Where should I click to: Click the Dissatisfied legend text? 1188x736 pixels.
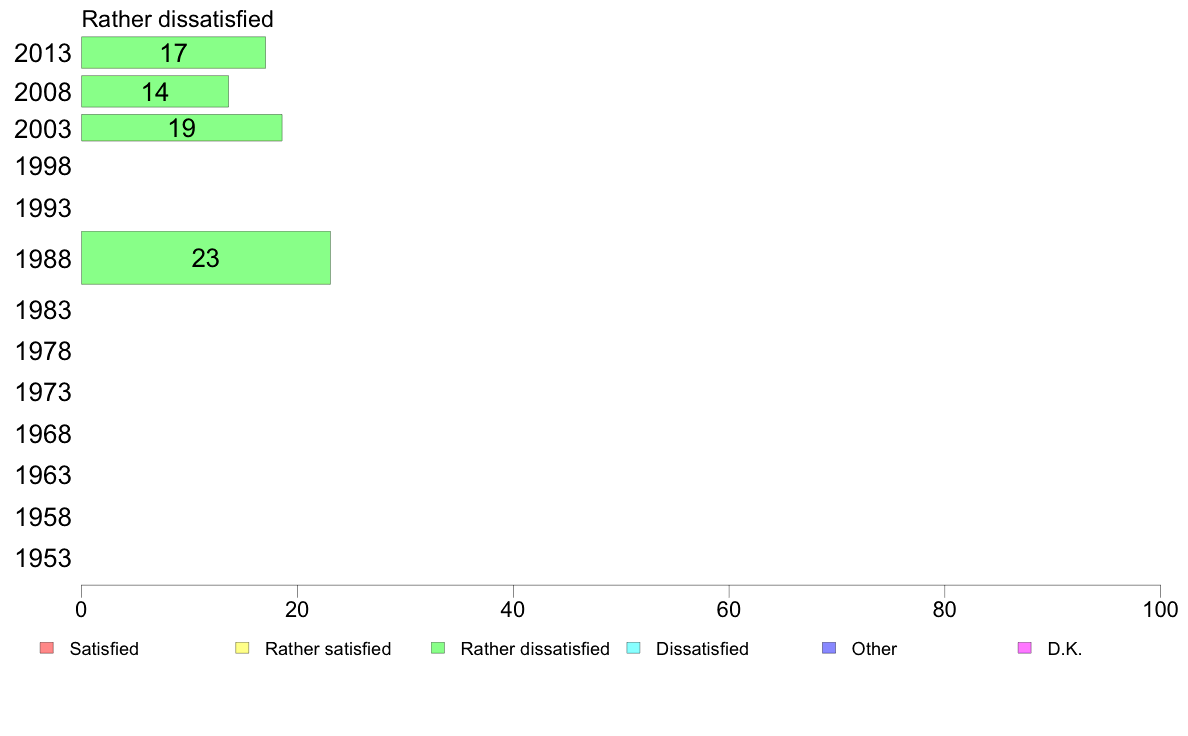click(x=702, y=649)
